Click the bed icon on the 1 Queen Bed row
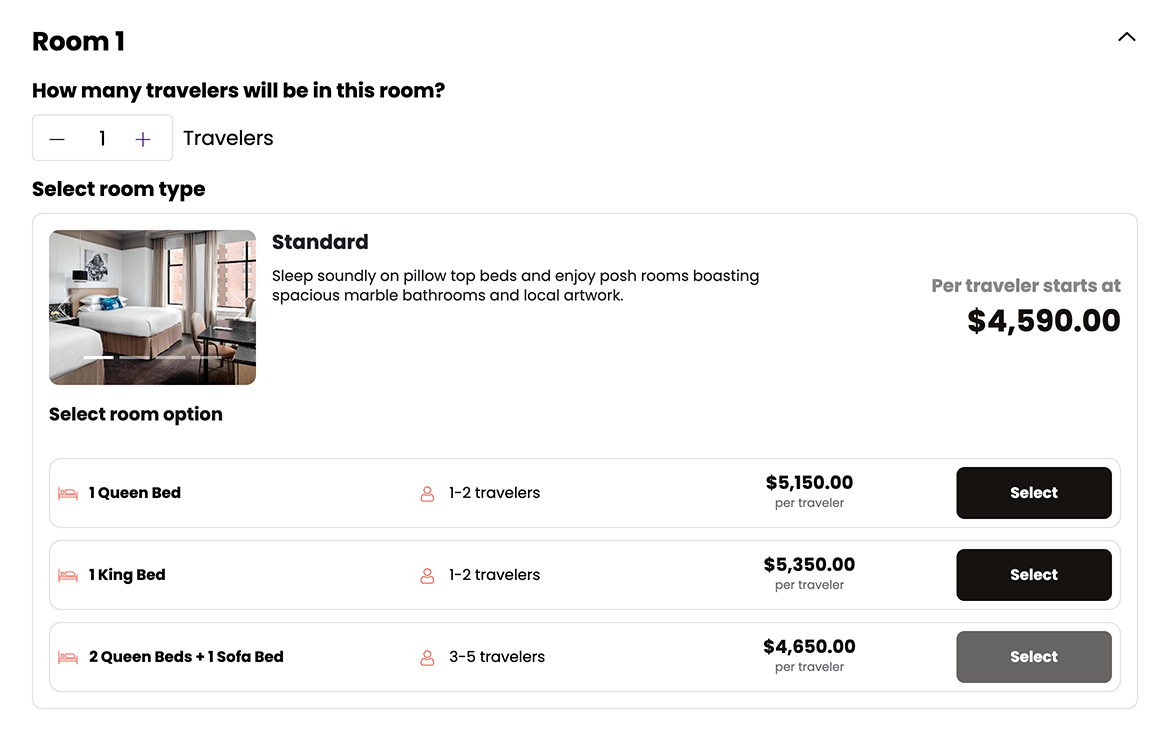1170x741 pixels. pyautogui.click(x=67, y=492)
